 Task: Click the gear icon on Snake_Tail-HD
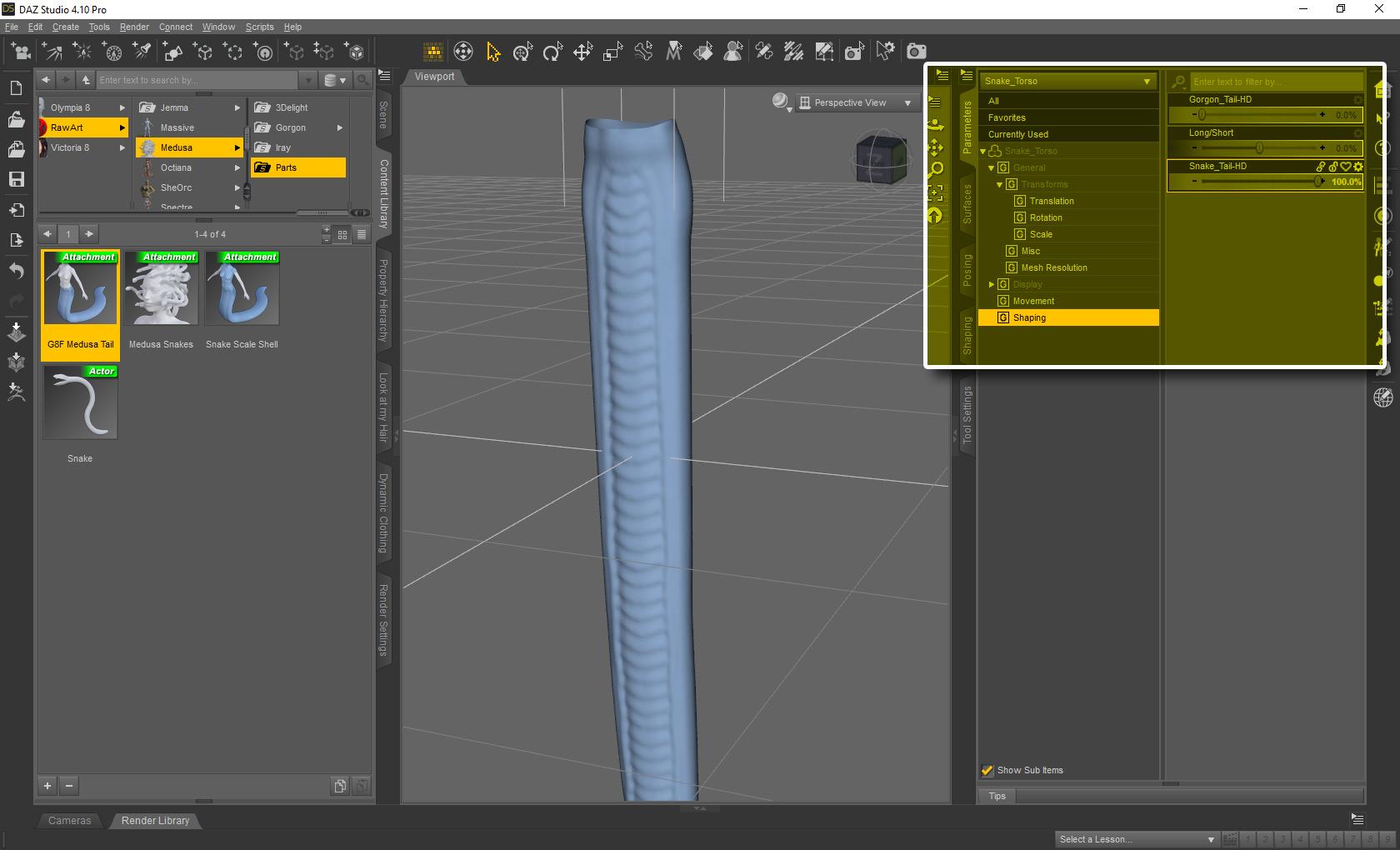tap(1357, 167)
